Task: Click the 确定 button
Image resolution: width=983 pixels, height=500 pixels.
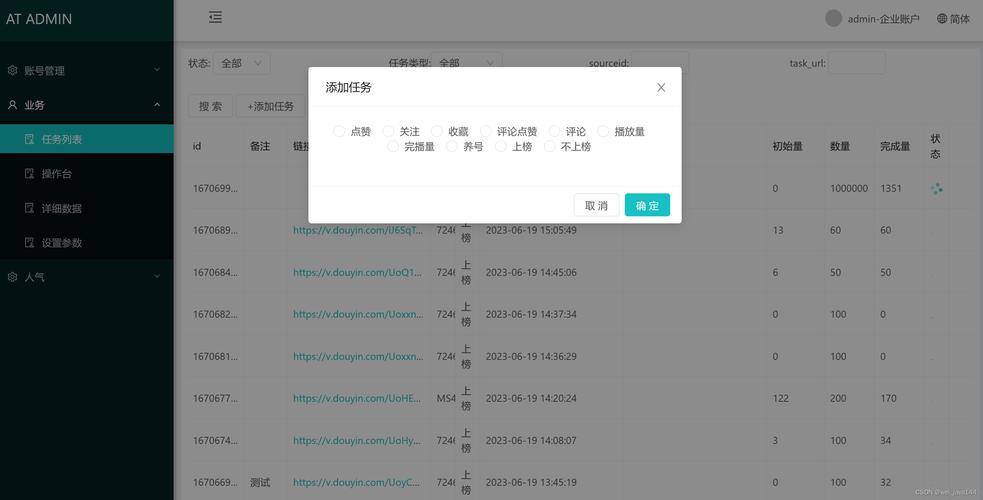Action: tap(647, 205)
